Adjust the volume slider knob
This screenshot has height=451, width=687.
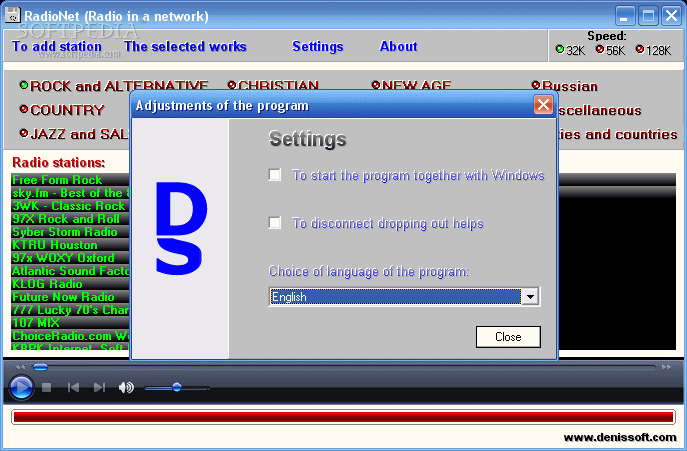pos(177,387)
